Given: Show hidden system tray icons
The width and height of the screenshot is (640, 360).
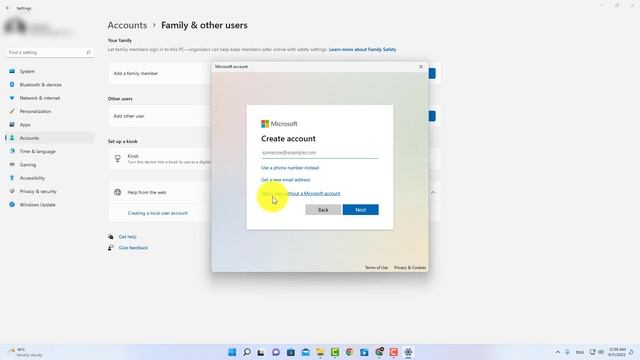Looking at the screenshot, I should click(x=558, y=352).
